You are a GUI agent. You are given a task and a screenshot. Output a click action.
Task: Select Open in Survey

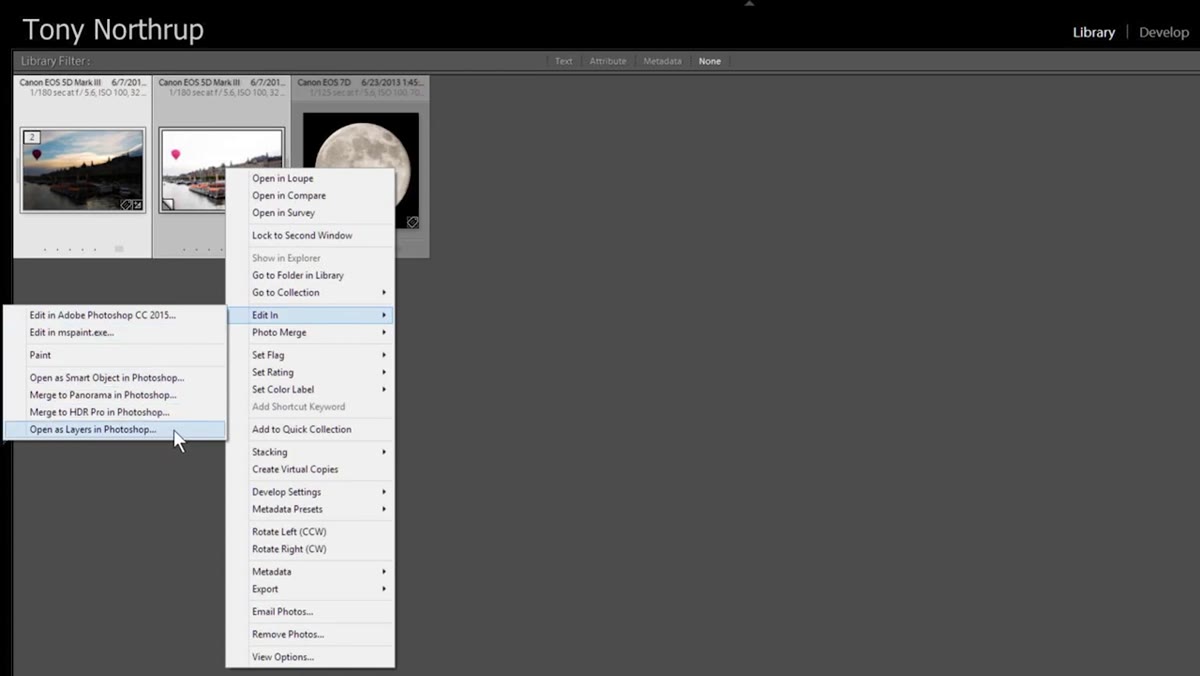point(310,213)
